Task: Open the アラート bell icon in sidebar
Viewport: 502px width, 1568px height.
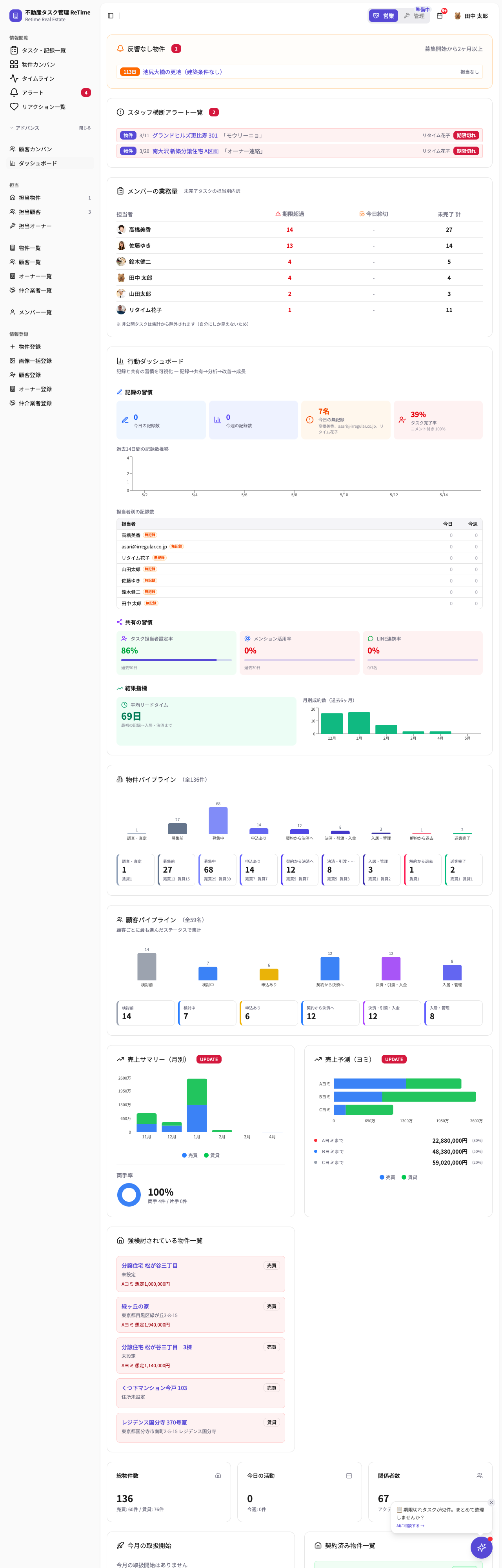Action: pos(14,93)
